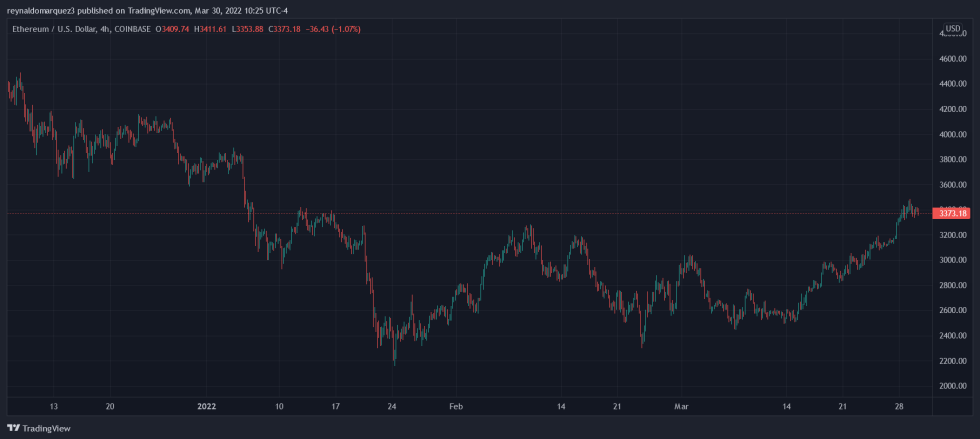Click the 13 date label on time axis
This screenshot has height=439, width=980.
click(x=54, y=406)
